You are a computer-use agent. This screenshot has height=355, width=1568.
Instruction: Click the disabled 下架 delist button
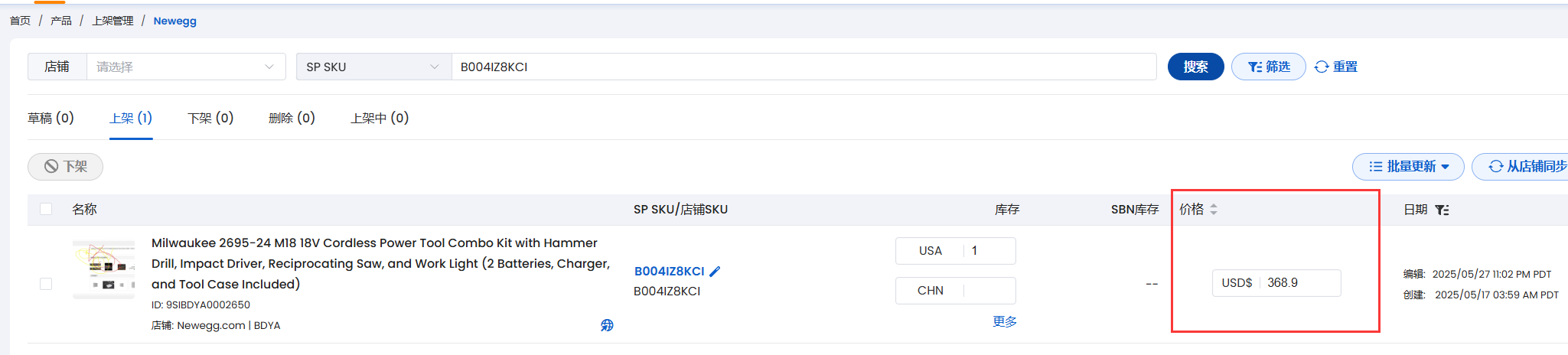pos(65,167)
